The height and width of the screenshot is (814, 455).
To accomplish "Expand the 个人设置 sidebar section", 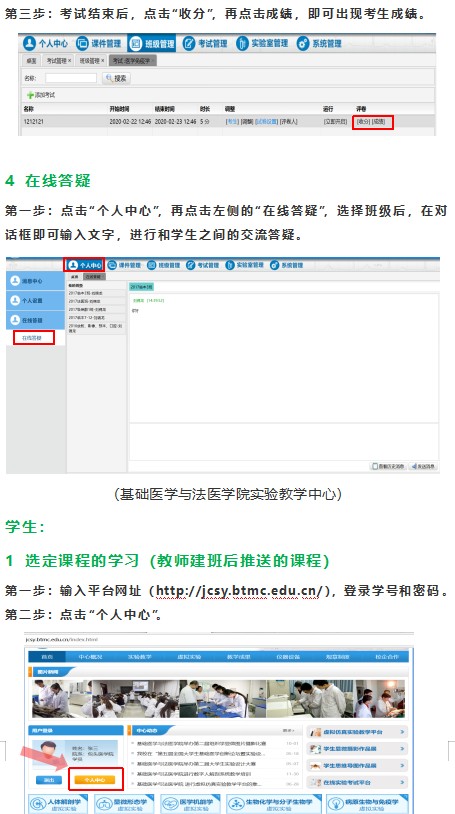I will pyautogui.click(x=36, y=301).
